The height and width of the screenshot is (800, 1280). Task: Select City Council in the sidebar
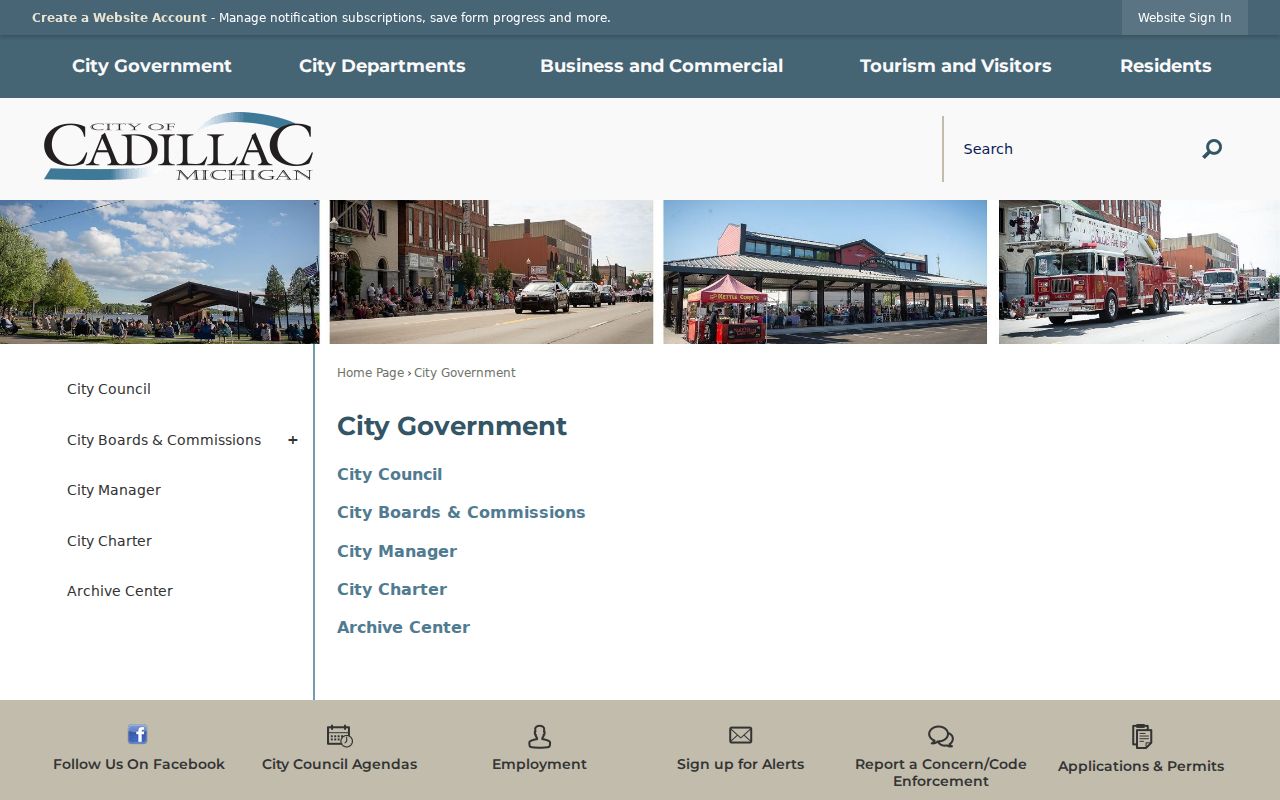click(109, 389)
